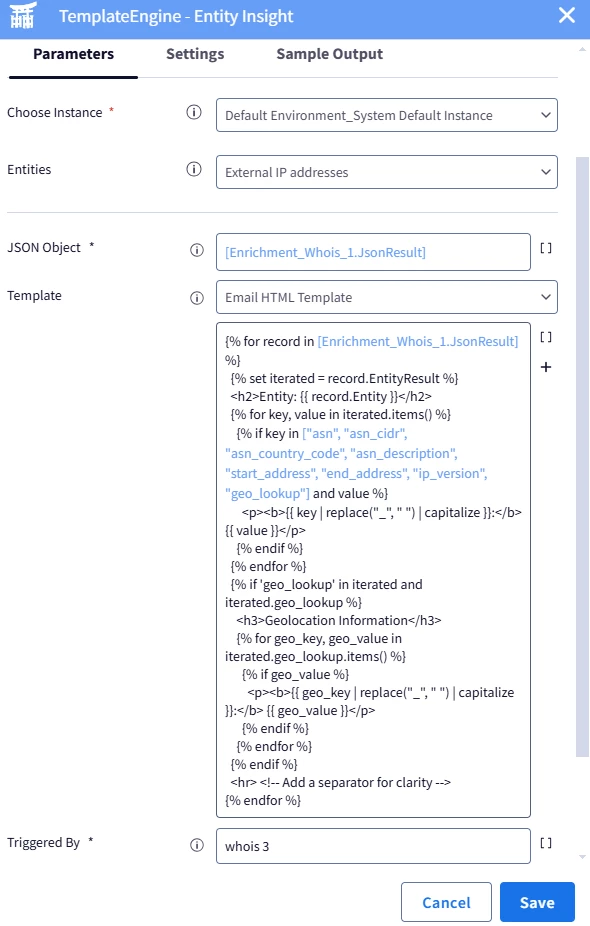Switch to the Settings tab
The image size is (590, 926).
point(195,54)
